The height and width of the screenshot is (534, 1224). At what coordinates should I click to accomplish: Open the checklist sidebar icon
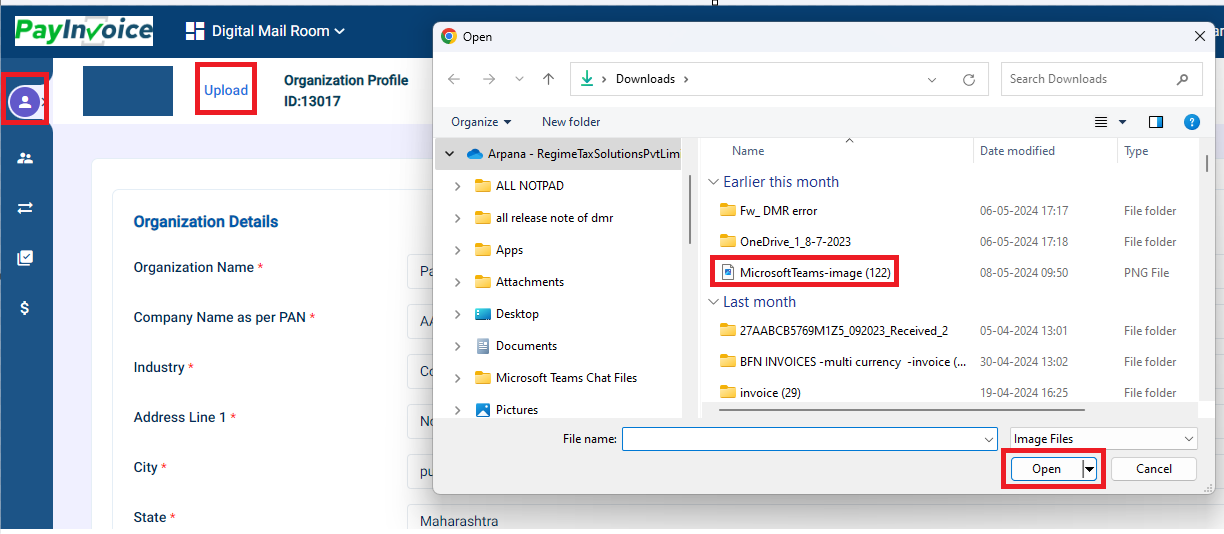pyautogui.click(x=25, y=258)
